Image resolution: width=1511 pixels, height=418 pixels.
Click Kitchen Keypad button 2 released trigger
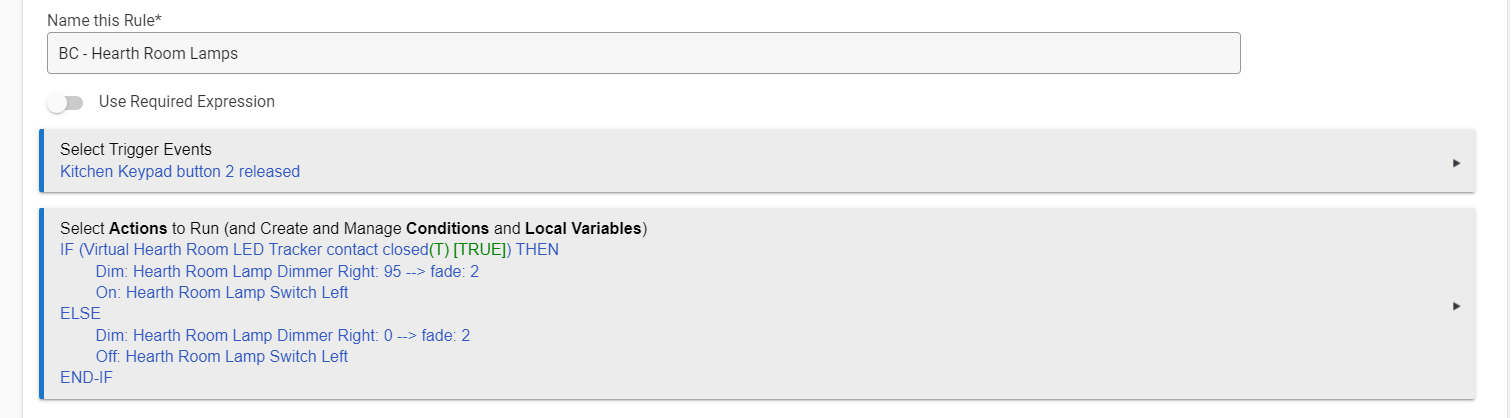click(180, 171)
